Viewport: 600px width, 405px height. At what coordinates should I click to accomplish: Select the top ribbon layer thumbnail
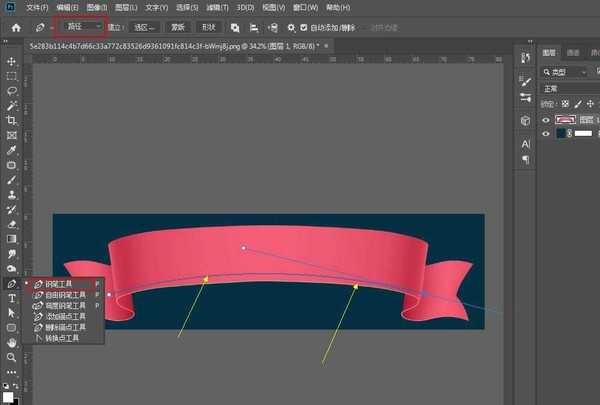(566, 119)
